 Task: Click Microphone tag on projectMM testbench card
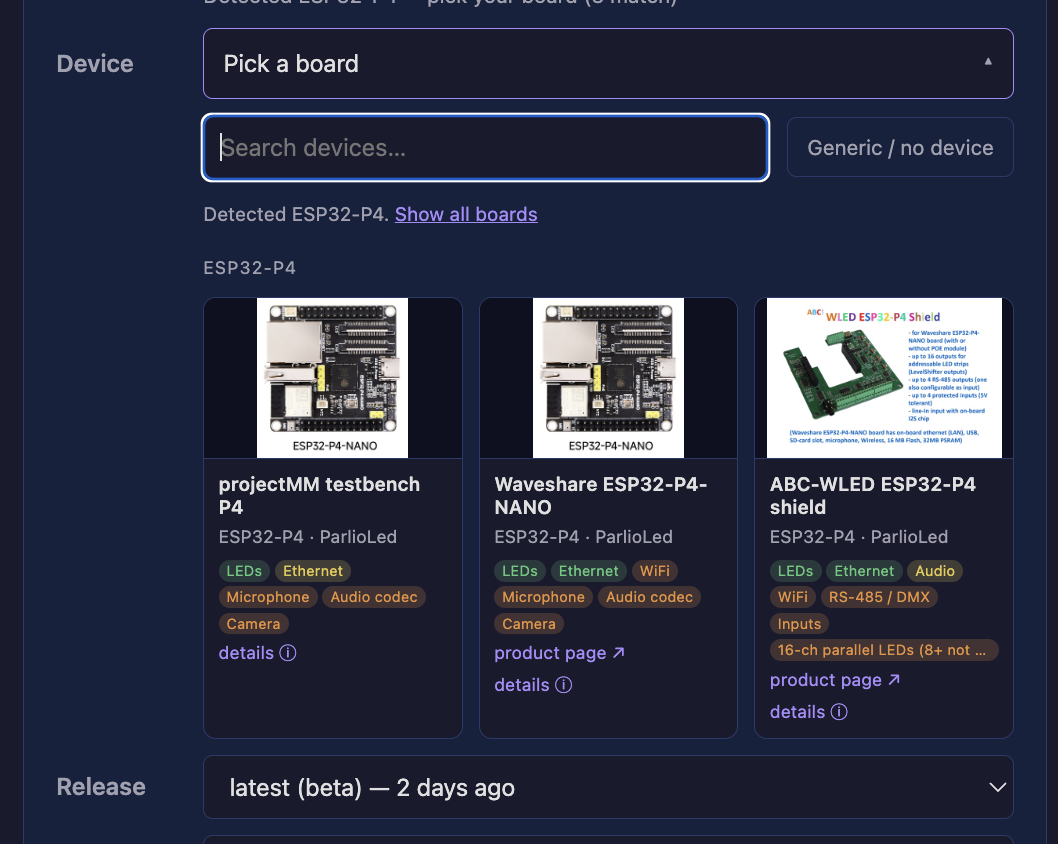click(x=268, y=597)
